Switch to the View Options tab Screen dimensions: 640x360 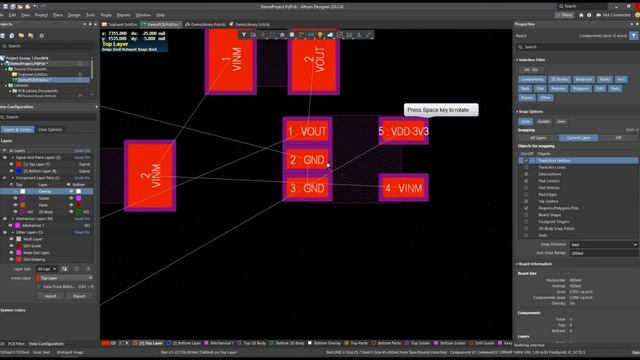pyautogui.click(x=50, y=130)
